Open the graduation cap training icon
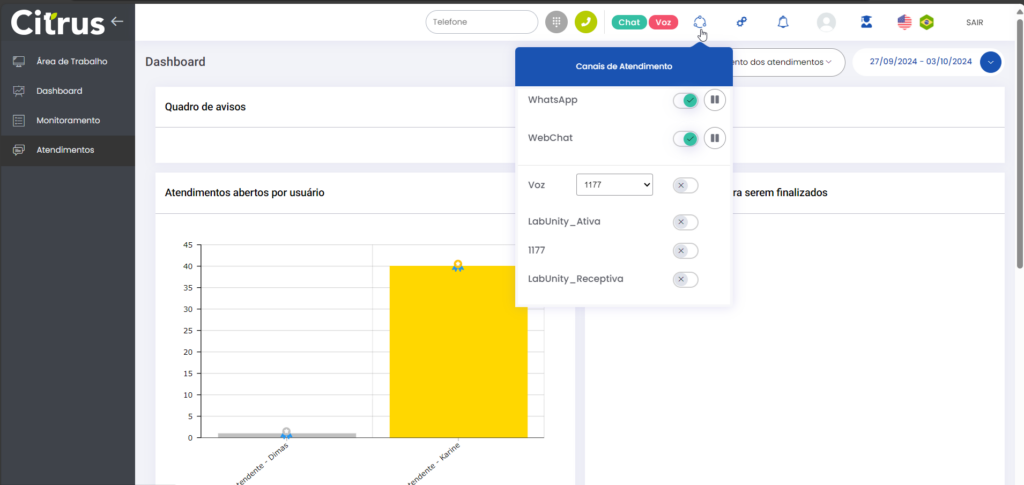 tap(866, 22)
